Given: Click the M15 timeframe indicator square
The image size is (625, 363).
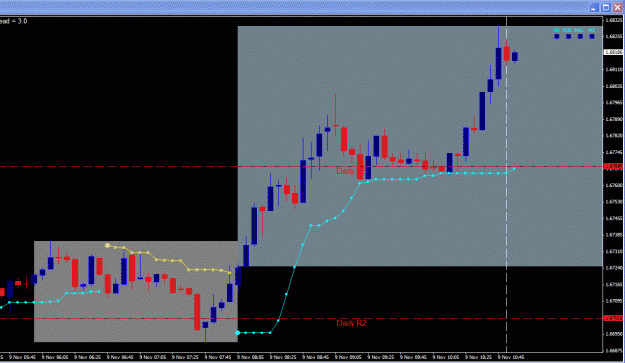Looking at the screenshot, I should 580,36.
